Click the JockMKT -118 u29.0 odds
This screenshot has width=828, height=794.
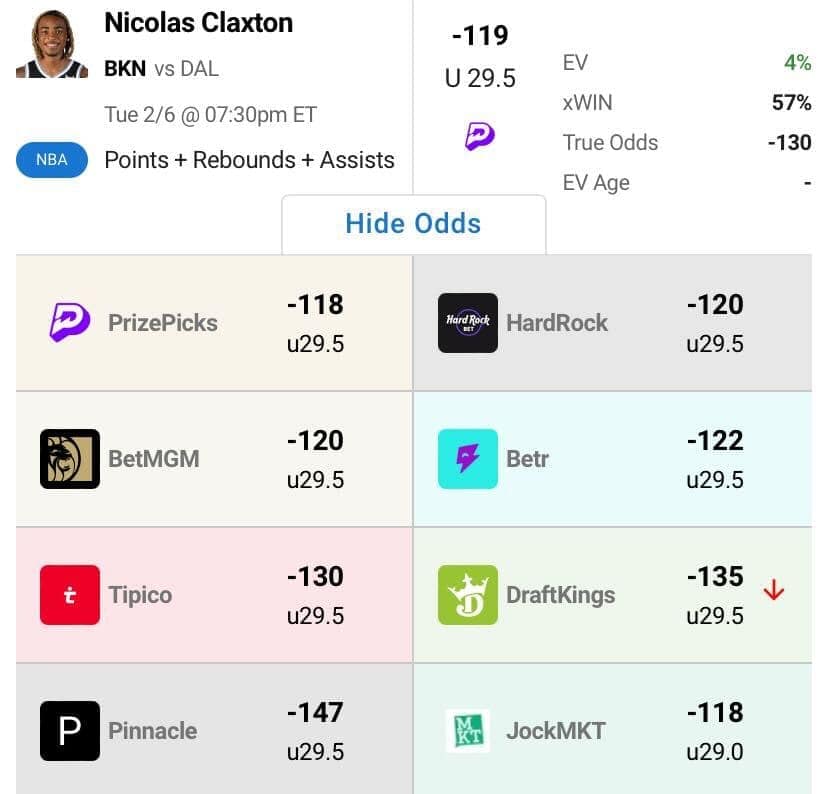(x=714, y=731)
